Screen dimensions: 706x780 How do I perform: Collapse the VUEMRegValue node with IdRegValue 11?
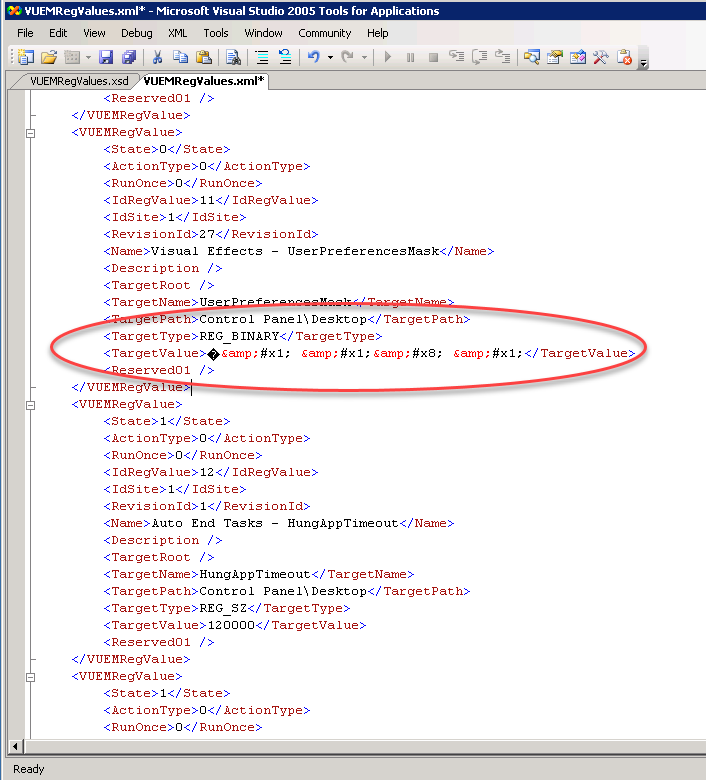31,132
